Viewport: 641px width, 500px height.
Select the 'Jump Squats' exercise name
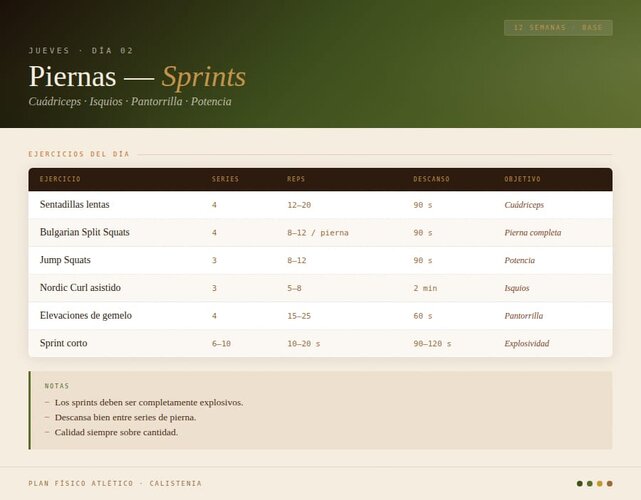click(65, 260)
